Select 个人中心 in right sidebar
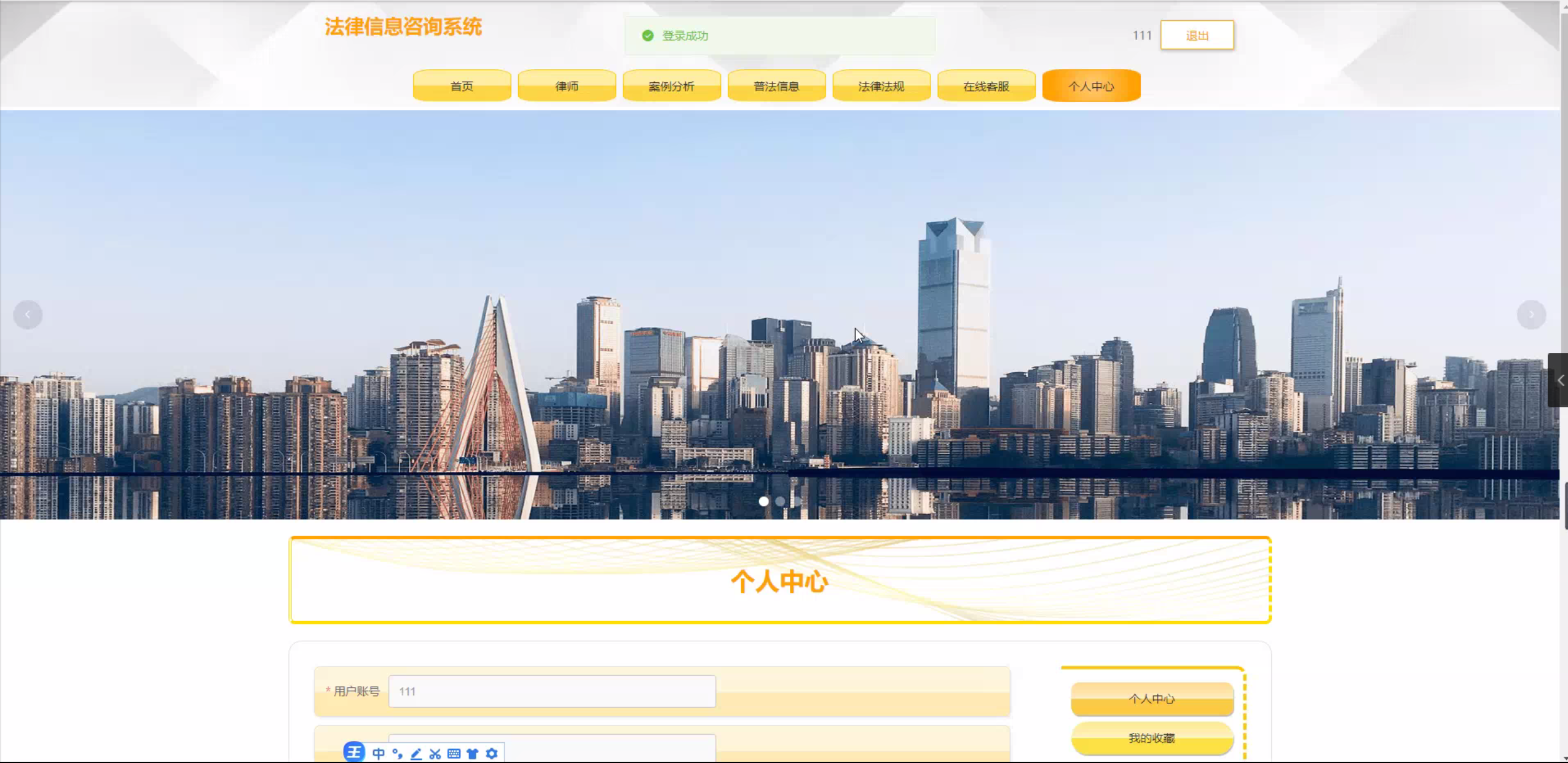 (x=1152, y=698)
